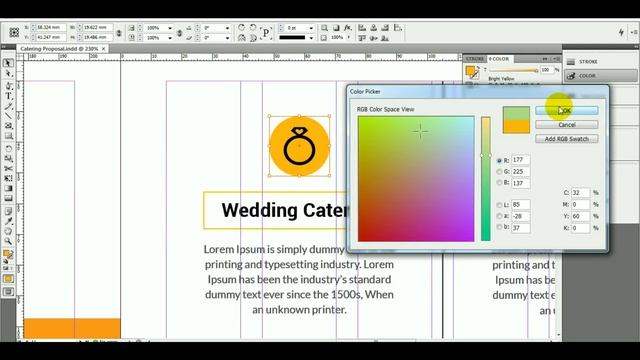Image resolution: width=640 pixels, height=360 pixels.
Task: Open the rotation angle dropdown
Action: coord(227,28)
